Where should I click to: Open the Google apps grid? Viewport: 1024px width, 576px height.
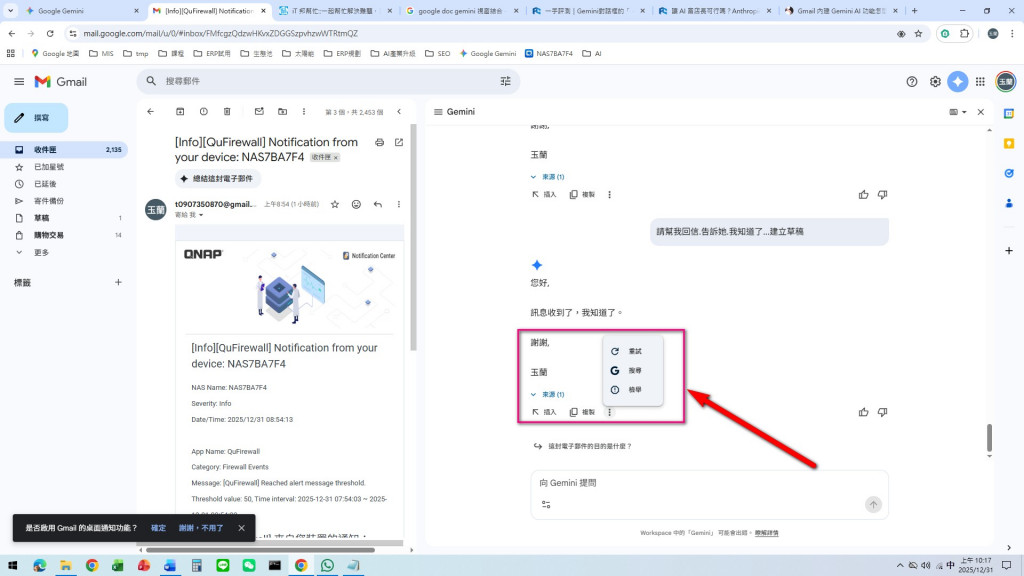980,82
